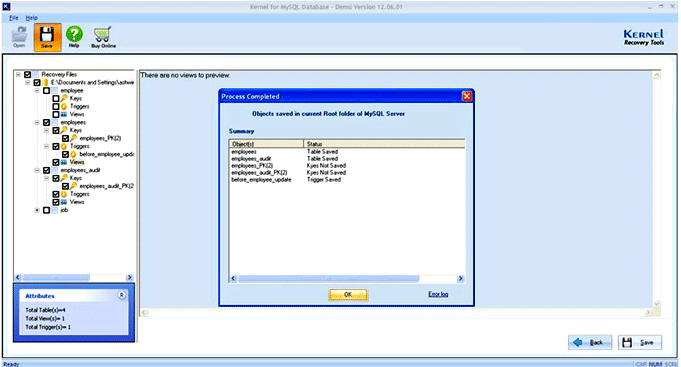
Task: Open the Help menu
Action: click(32, 18)
